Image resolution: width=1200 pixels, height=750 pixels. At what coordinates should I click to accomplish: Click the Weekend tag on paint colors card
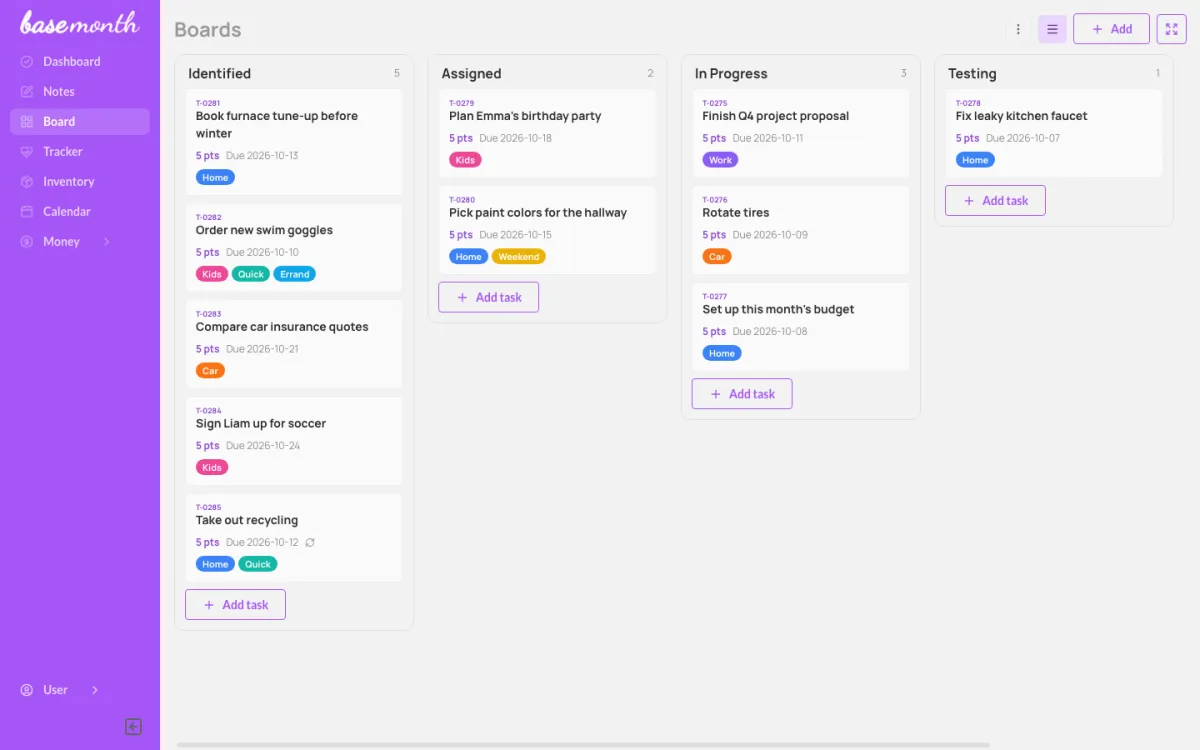[x=518, y=257]
